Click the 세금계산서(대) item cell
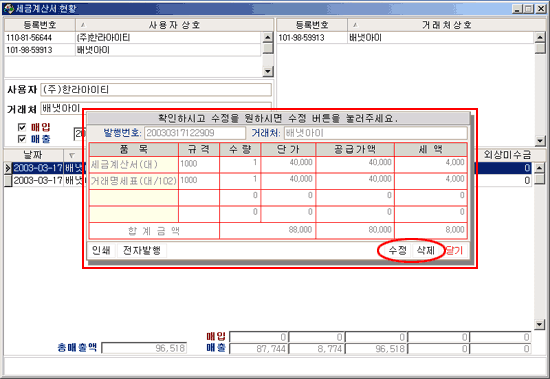 [134, 164]
